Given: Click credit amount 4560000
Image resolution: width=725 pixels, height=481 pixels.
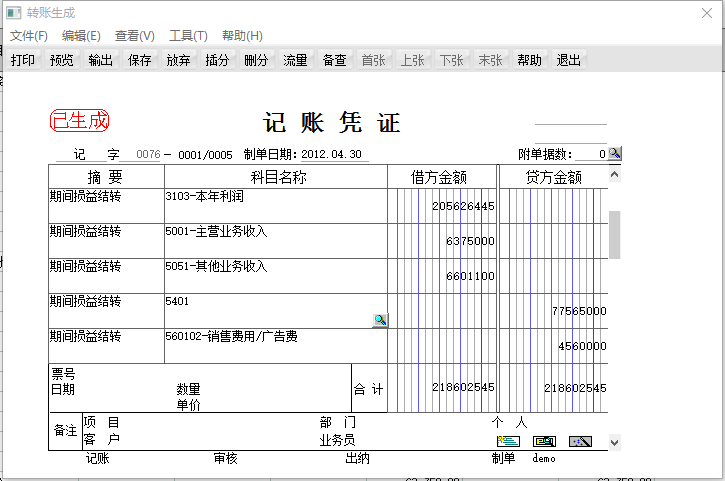Looking at the screenshot, I should [x=583, y=346].
